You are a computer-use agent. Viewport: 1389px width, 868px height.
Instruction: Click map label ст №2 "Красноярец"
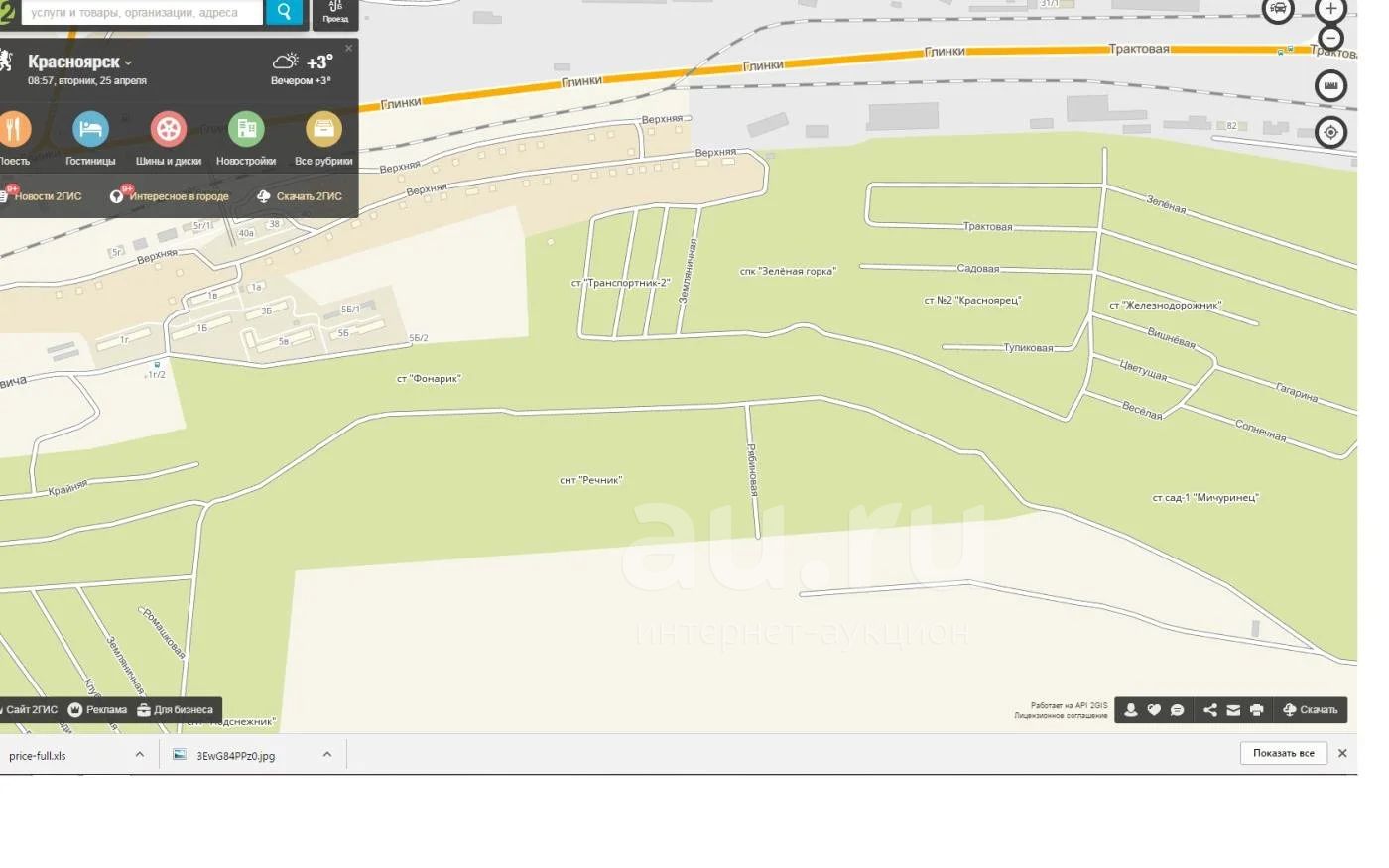coord(972,300)
